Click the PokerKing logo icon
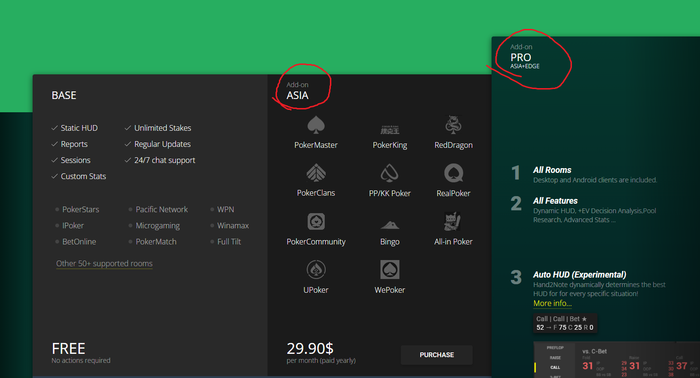Image resolution: width=700 pixels, height=378 pixels. click(x=390, y=130)
